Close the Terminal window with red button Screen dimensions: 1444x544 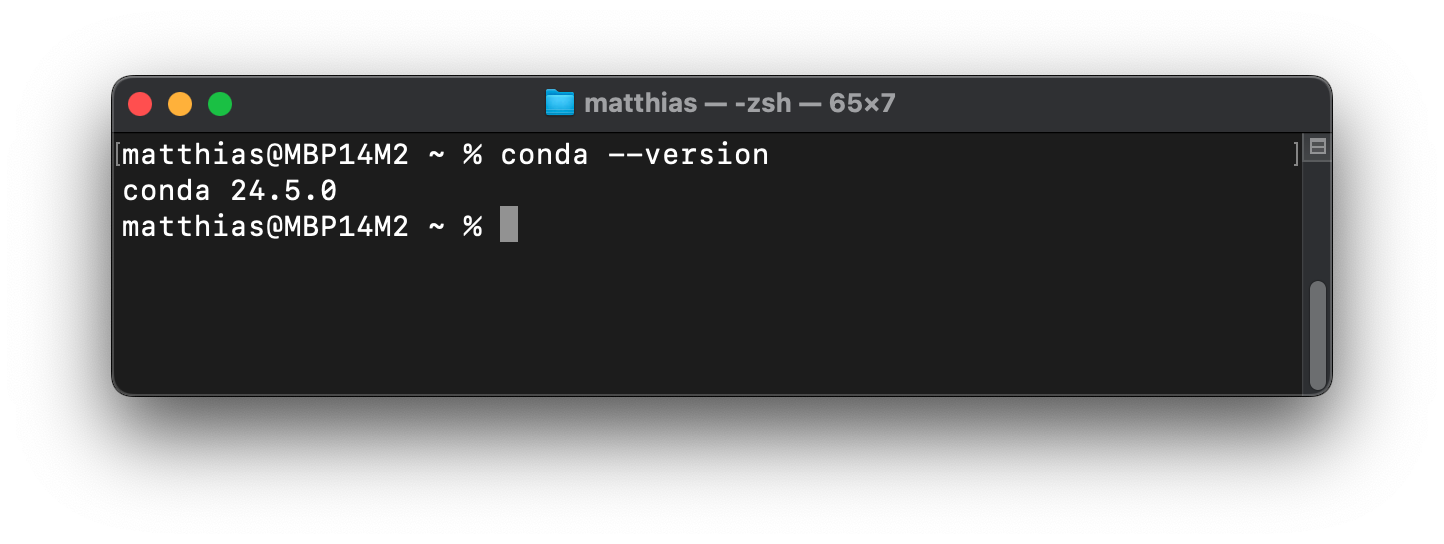(140, 104)
